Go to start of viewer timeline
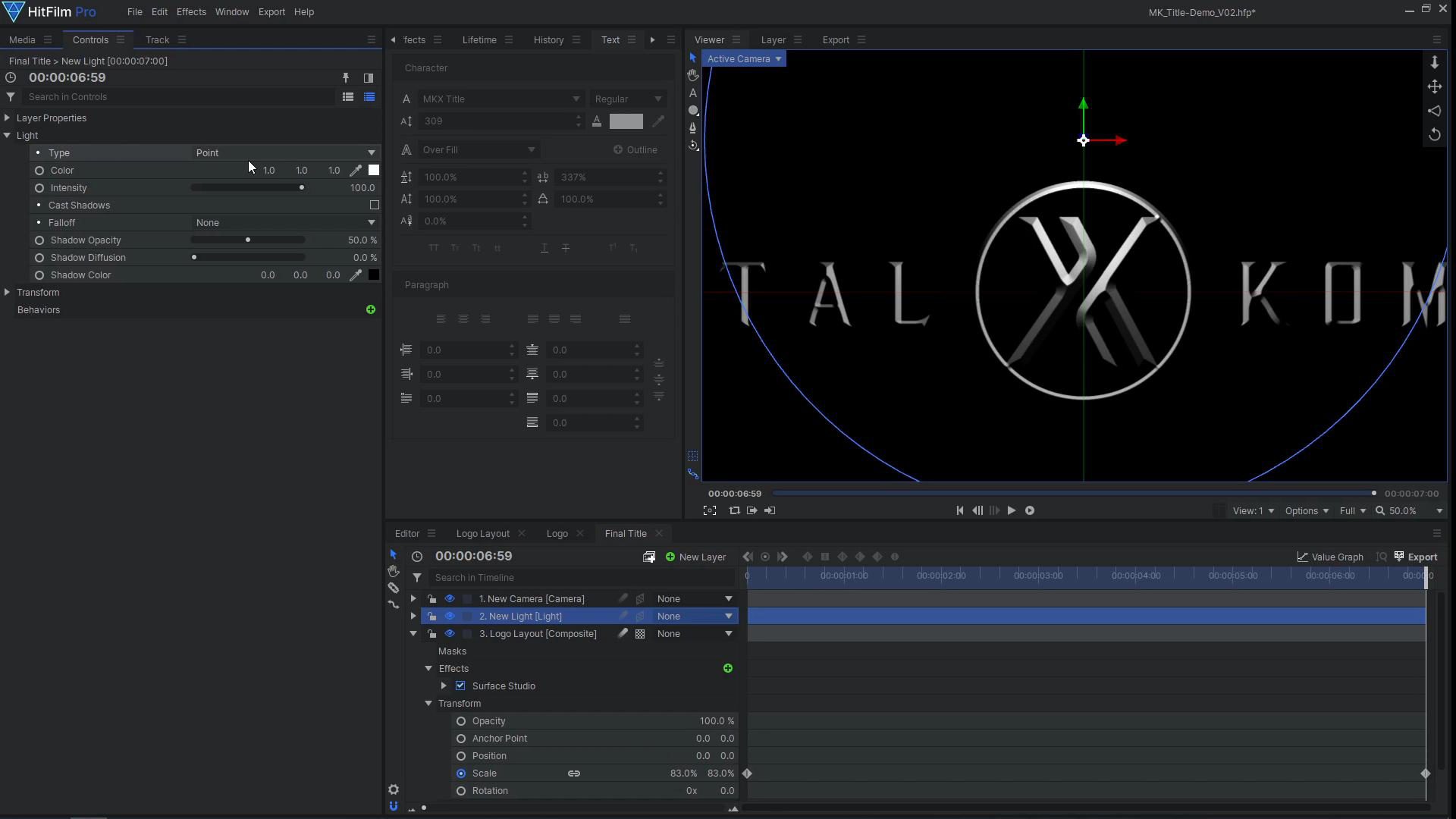Screen dimensions: 1456x819 [x=959, y=510]
